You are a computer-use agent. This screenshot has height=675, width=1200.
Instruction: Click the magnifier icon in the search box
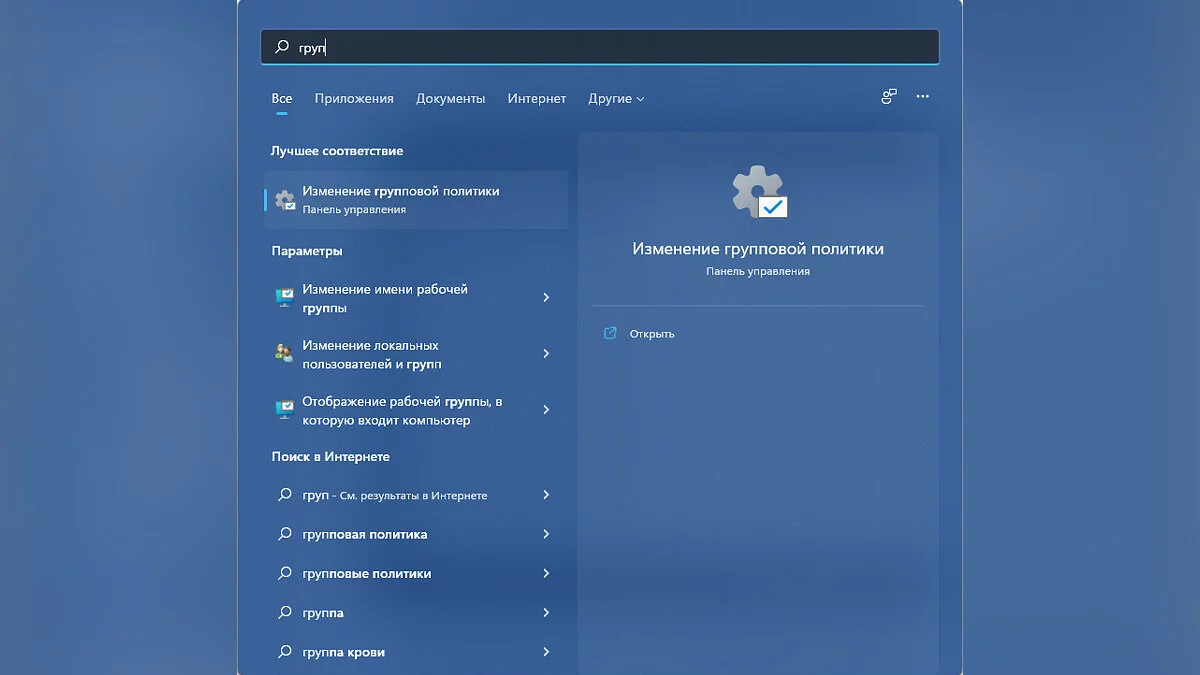[x=282, y=47]
